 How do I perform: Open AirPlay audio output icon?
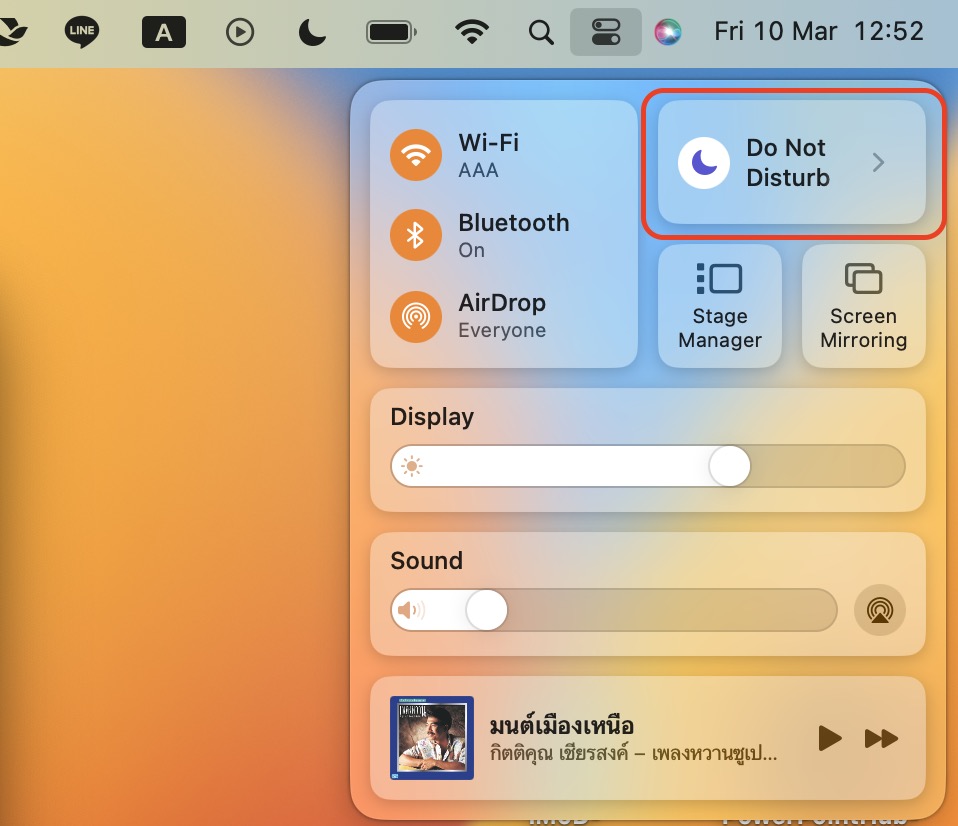pyautogui.click(x=880, y=610)
